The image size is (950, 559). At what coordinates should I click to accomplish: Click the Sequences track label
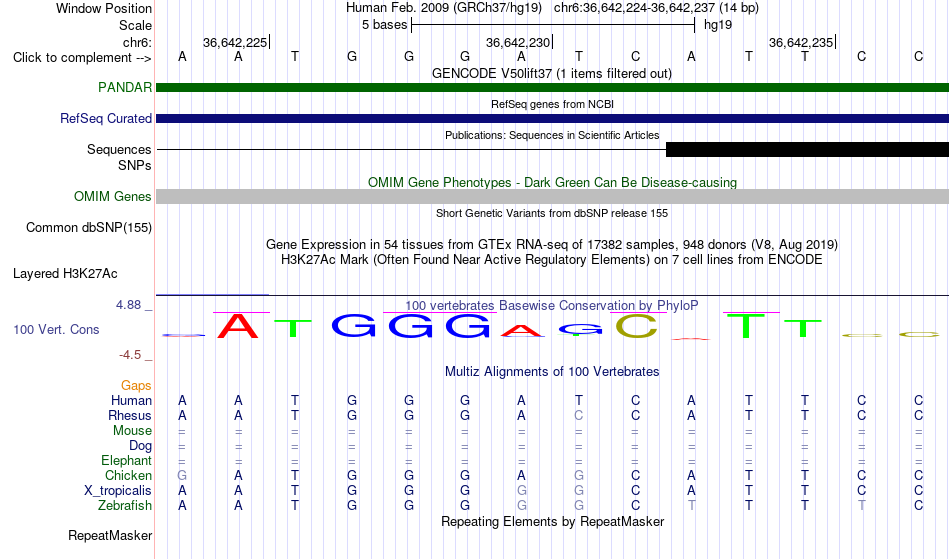(119, 150)
